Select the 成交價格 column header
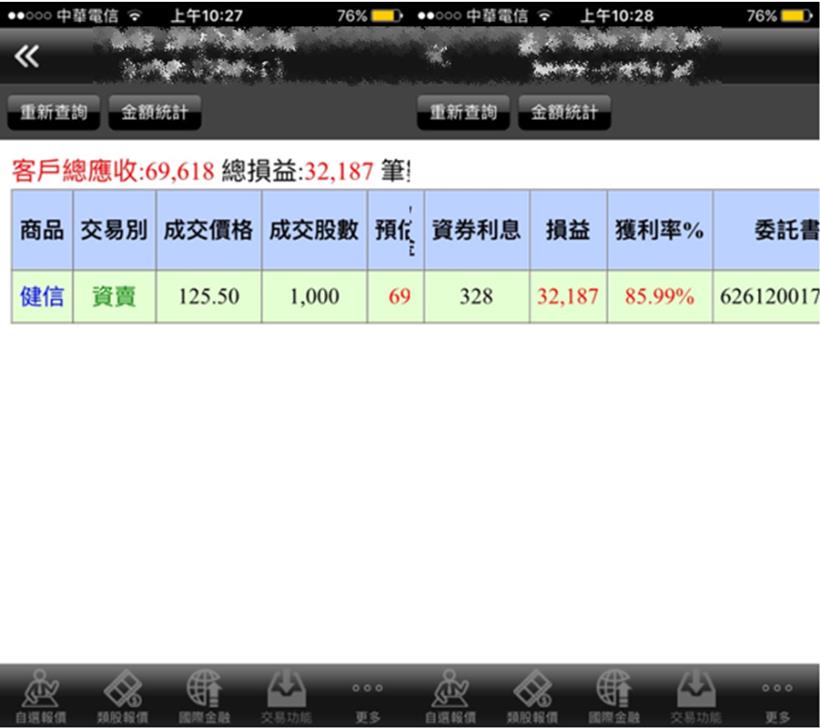Viewport: 820px width, 728px height. pos(209,230)
